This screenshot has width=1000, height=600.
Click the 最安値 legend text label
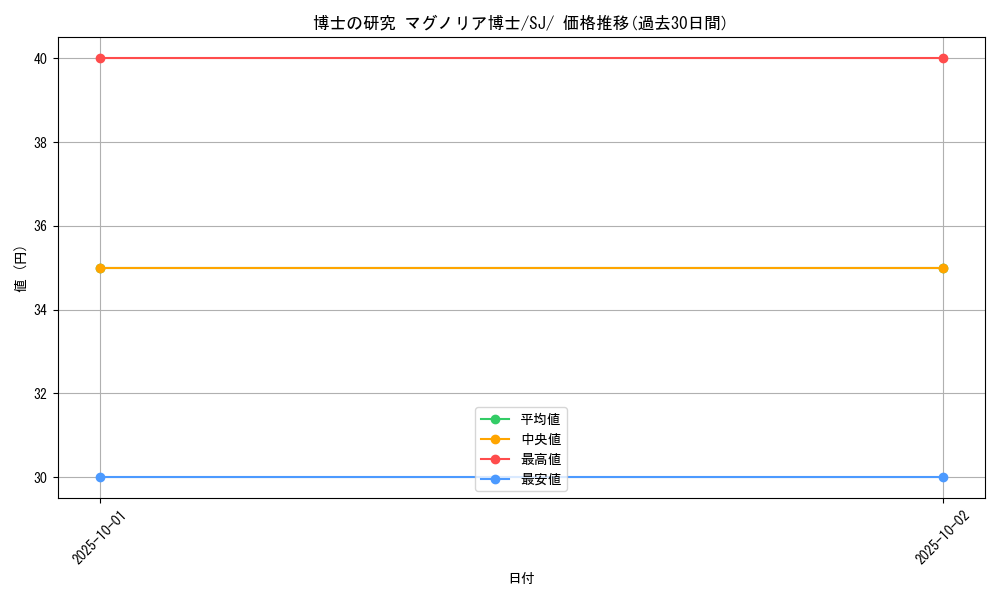(541, 479)
